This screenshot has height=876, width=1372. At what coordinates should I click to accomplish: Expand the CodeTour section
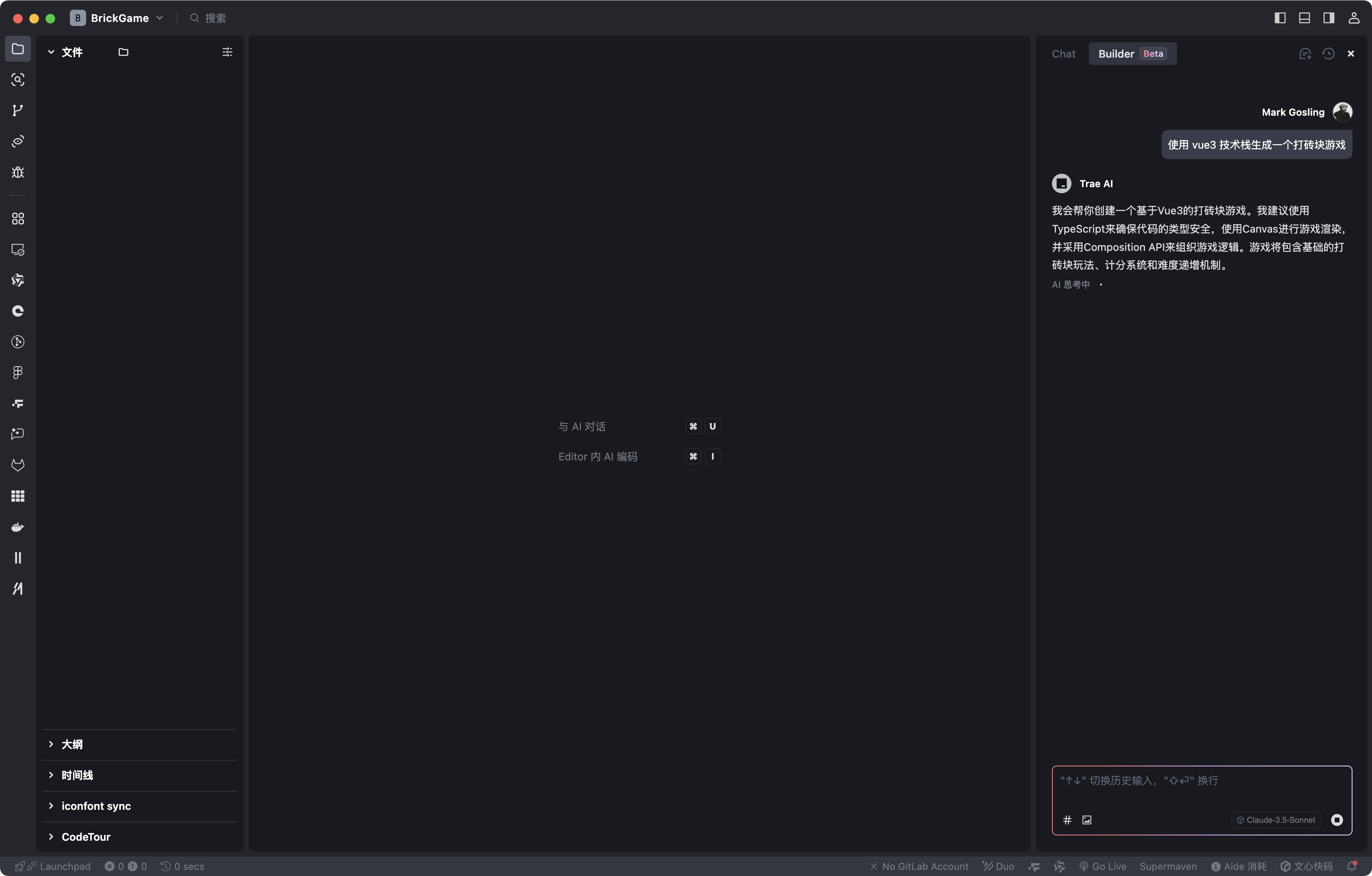point(85,837)
